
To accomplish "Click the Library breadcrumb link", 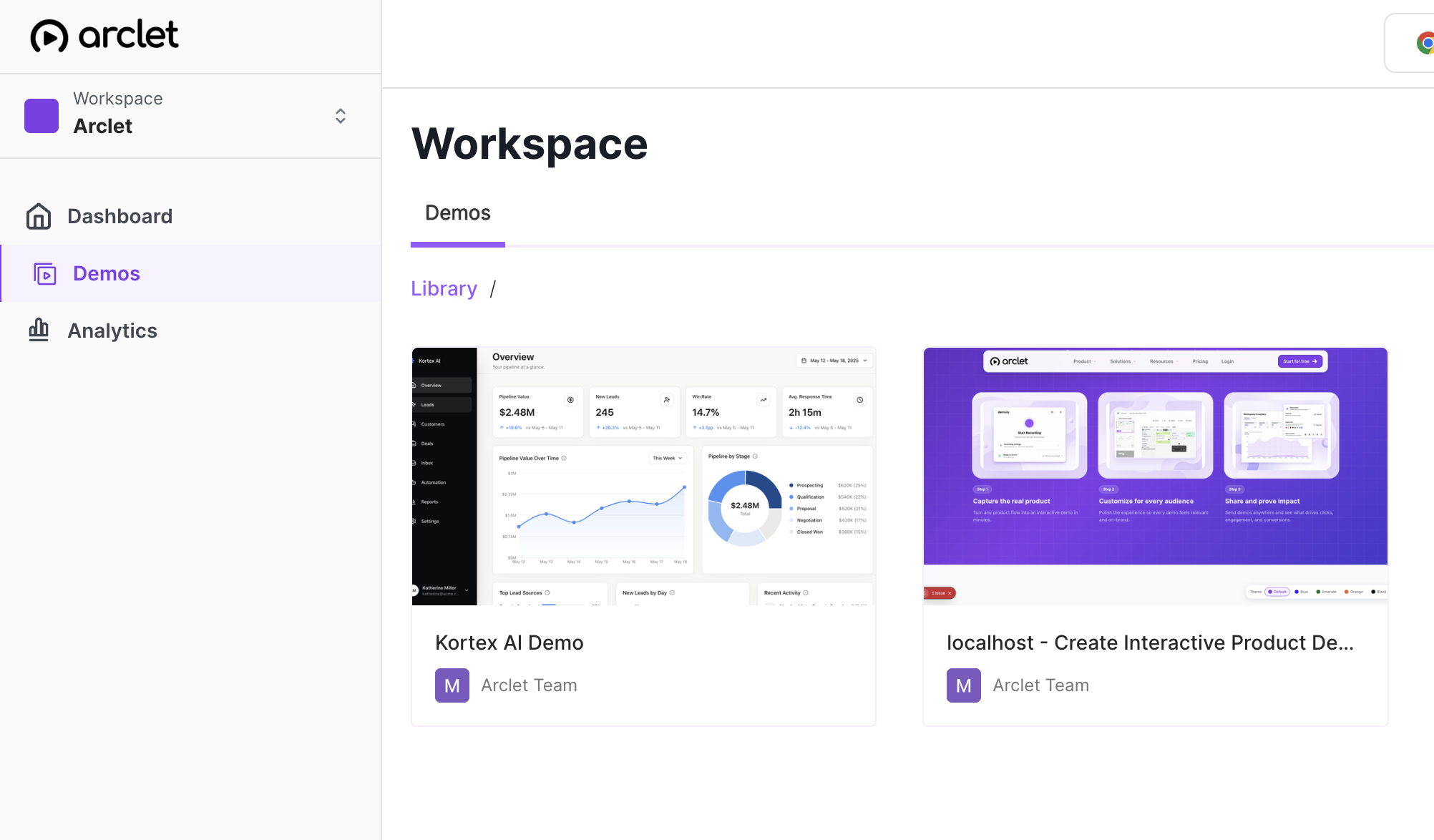I will click(444, 288).
